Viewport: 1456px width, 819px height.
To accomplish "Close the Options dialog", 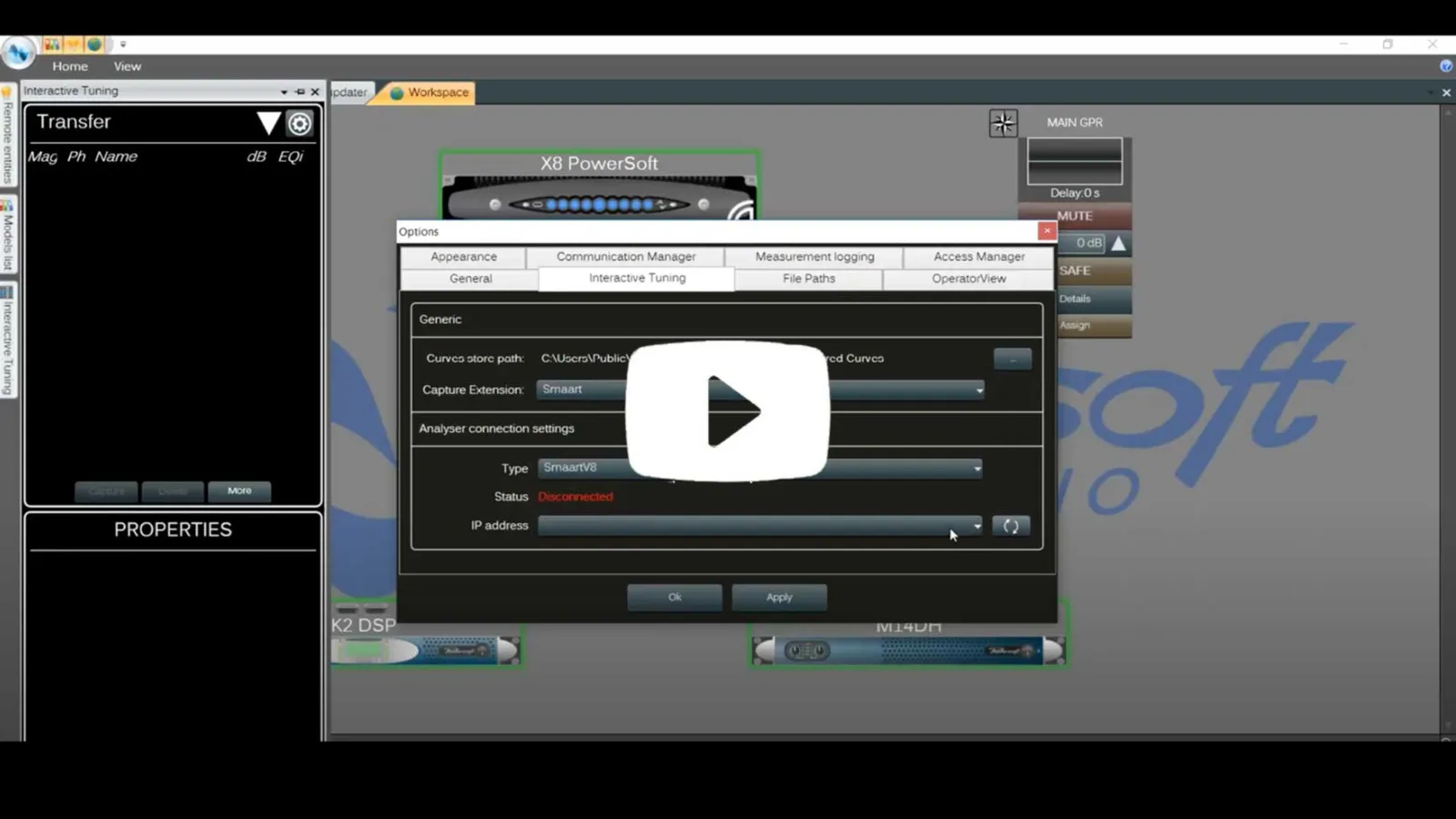I will click(x=1047, y=231).
